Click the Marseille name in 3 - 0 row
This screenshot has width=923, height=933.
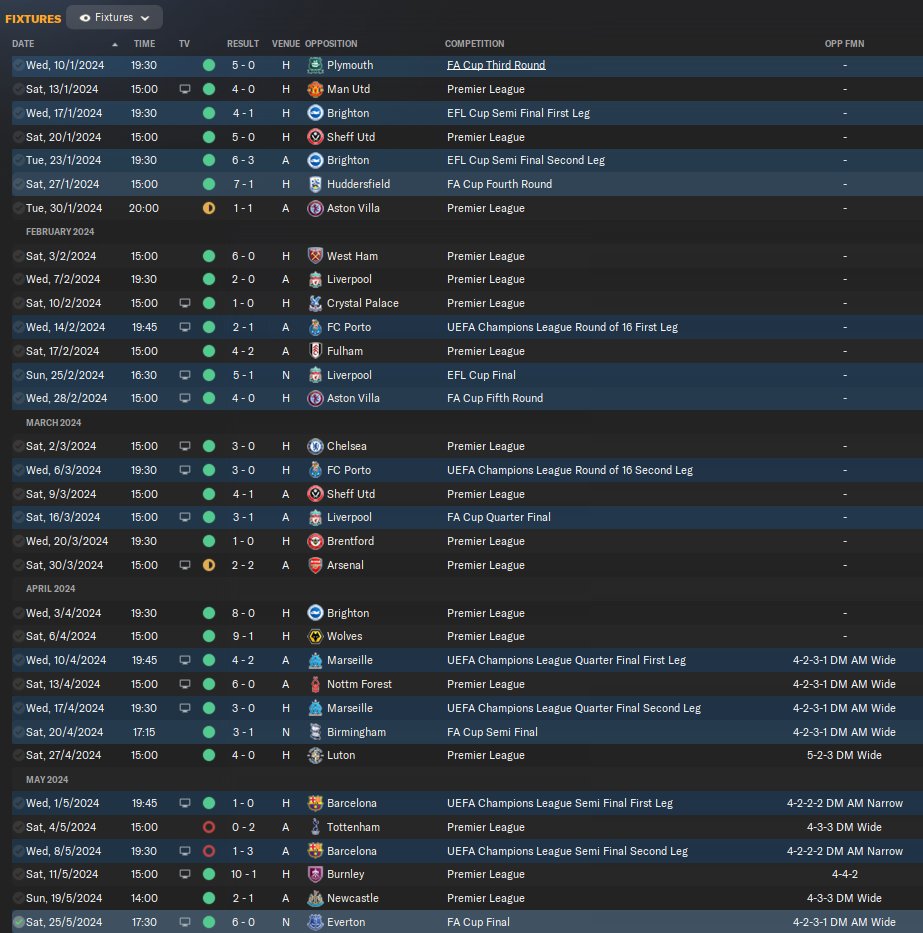point(350,708)
